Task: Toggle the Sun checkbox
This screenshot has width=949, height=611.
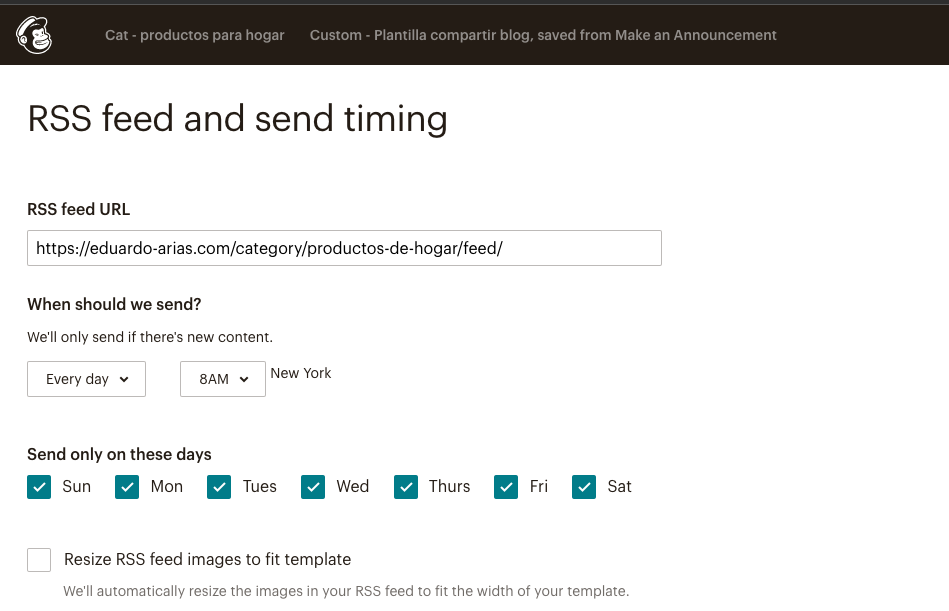Action: 39,487
